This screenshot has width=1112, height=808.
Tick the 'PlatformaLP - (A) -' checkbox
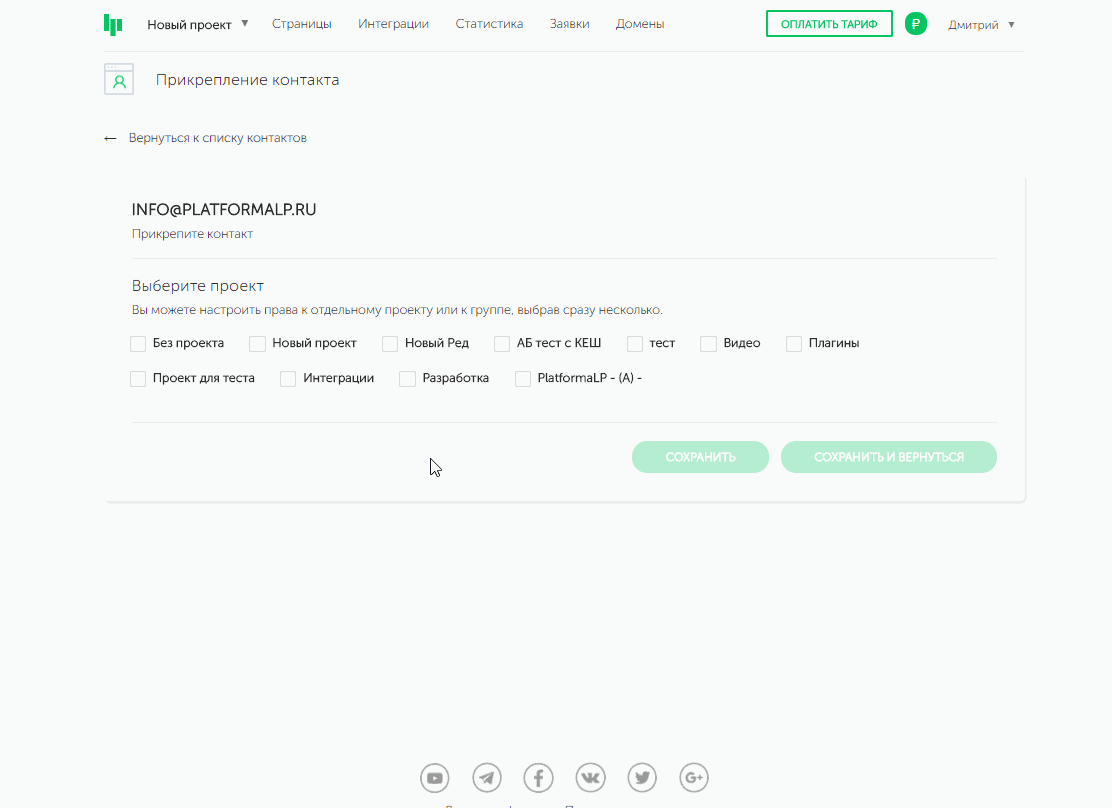[523, 379]
